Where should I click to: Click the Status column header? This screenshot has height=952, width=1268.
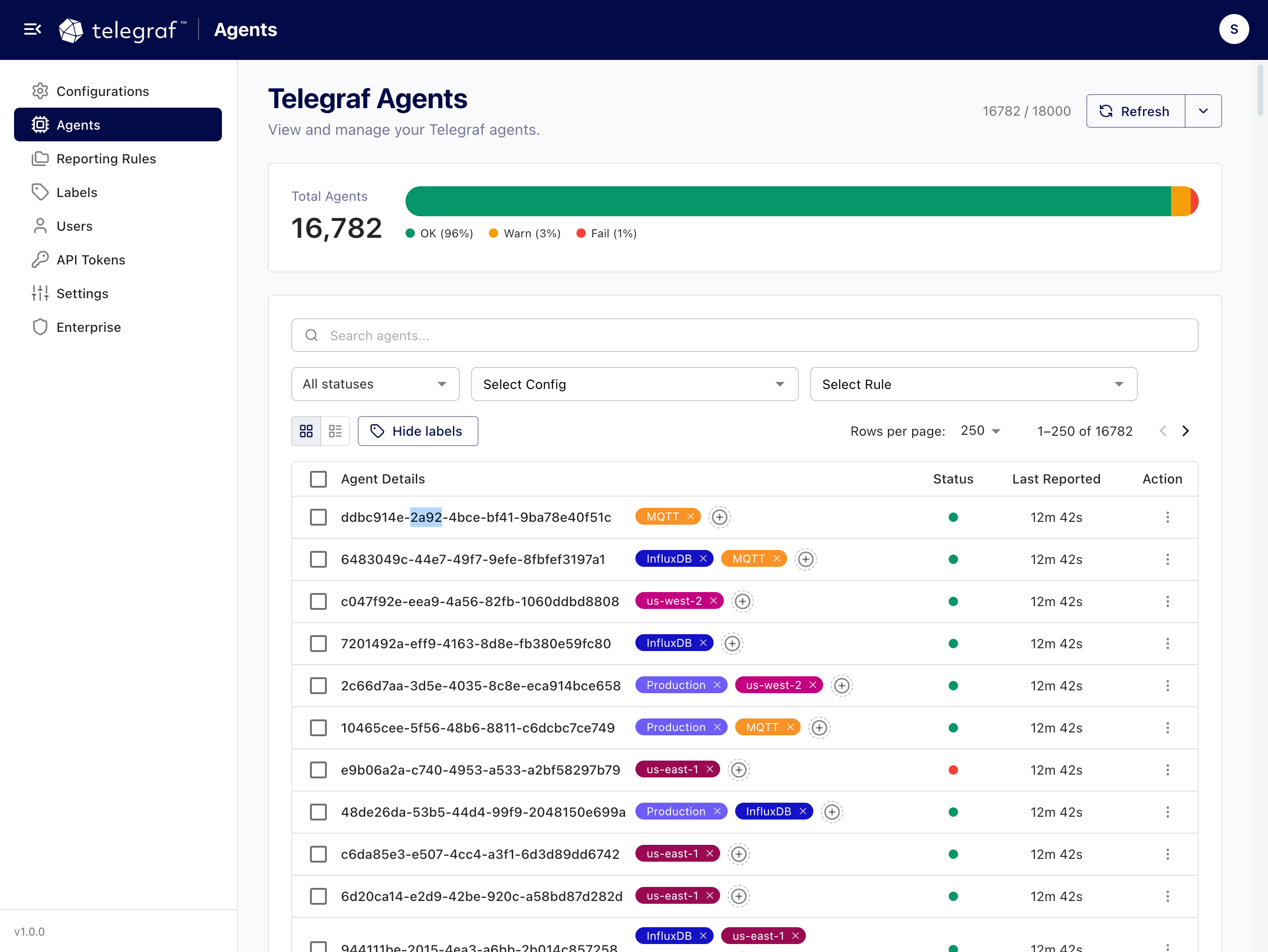tap(953, 479)
